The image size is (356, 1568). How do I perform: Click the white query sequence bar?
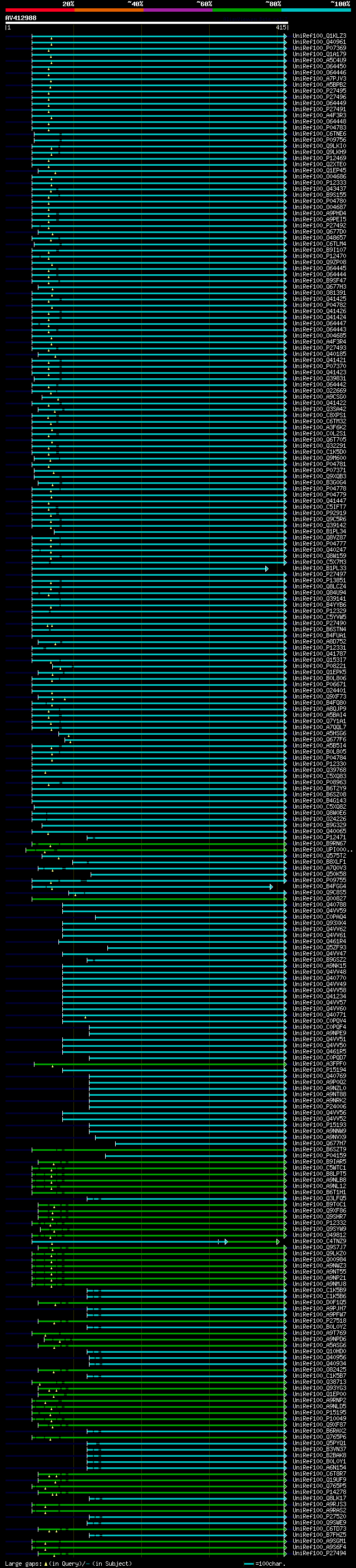147,23
